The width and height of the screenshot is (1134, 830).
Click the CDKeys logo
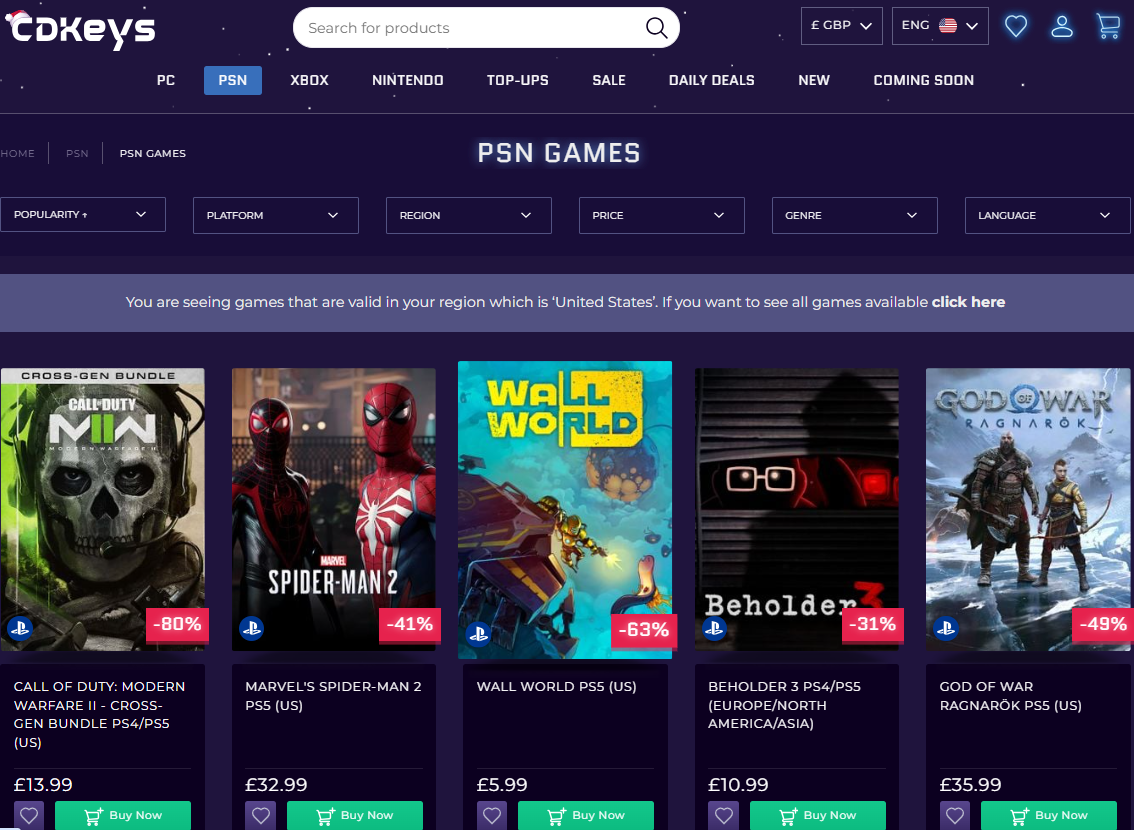pyautogui.click(x=80, y=30)
